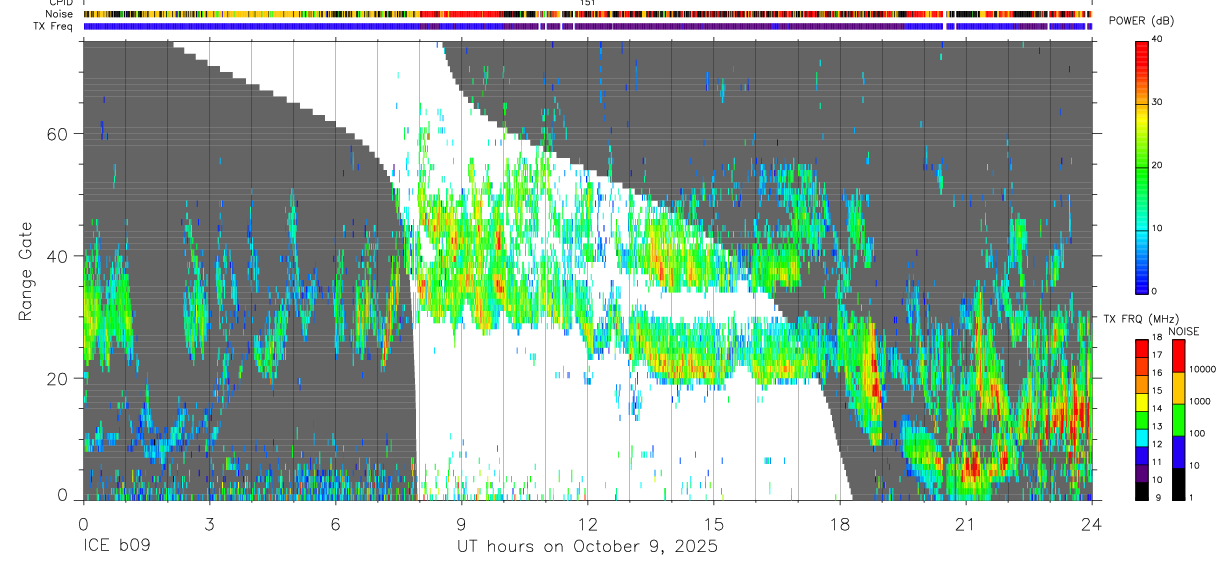This screenshot has height=567, width=1228.
Task: Click the 'ICE b09' radar label
Action: (116, 547)
